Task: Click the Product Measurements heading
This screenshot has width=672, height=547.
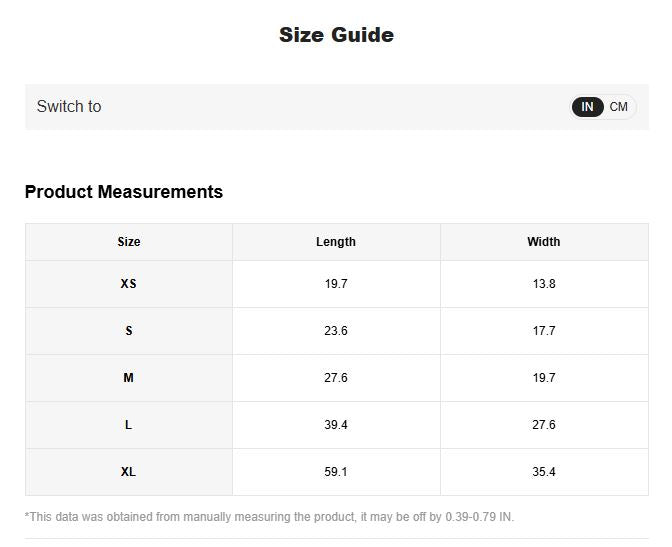Action: point(124,192)
